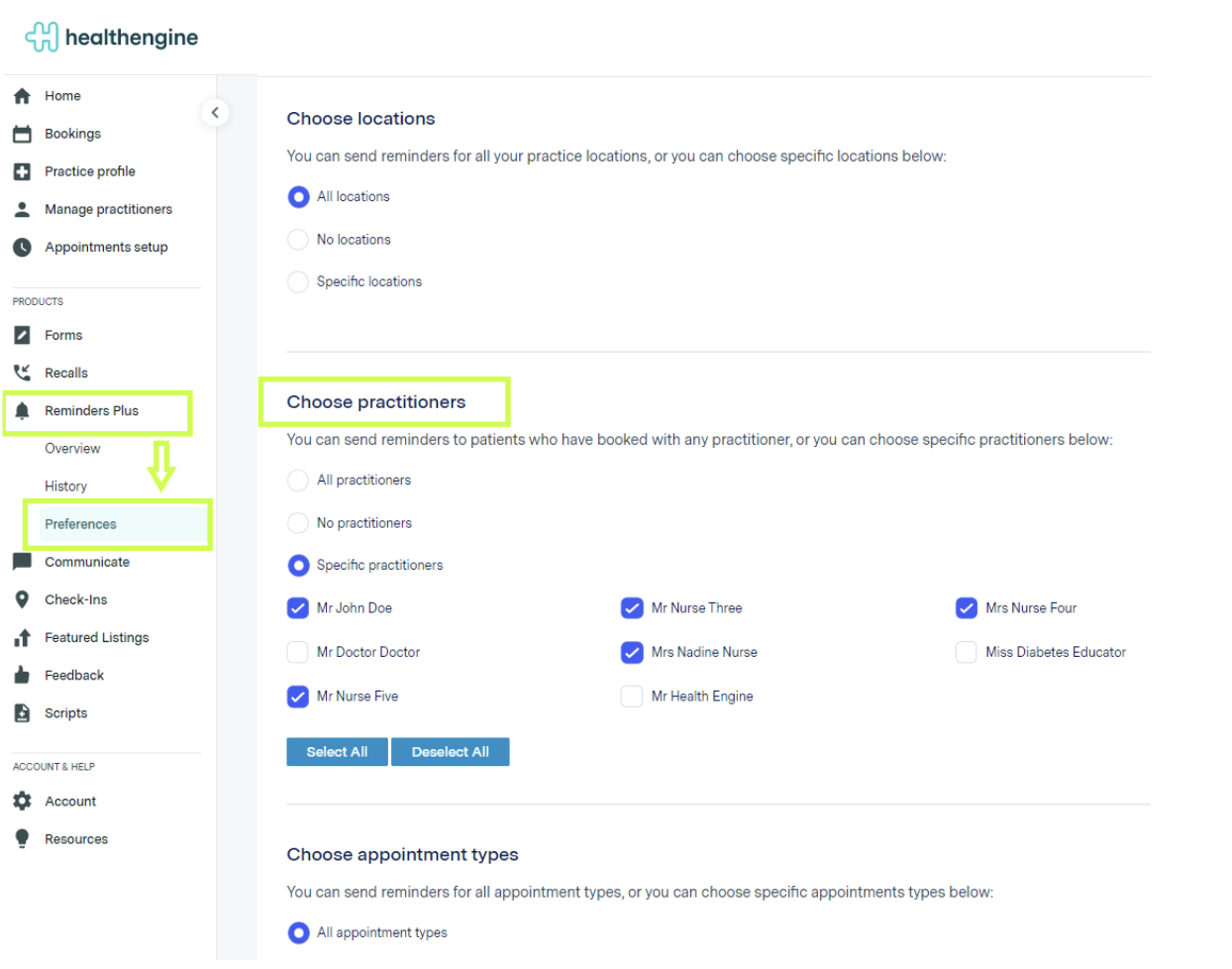1232x969 pixels.
Task: Open Resources in the sidebar
Action: point(76,839)
